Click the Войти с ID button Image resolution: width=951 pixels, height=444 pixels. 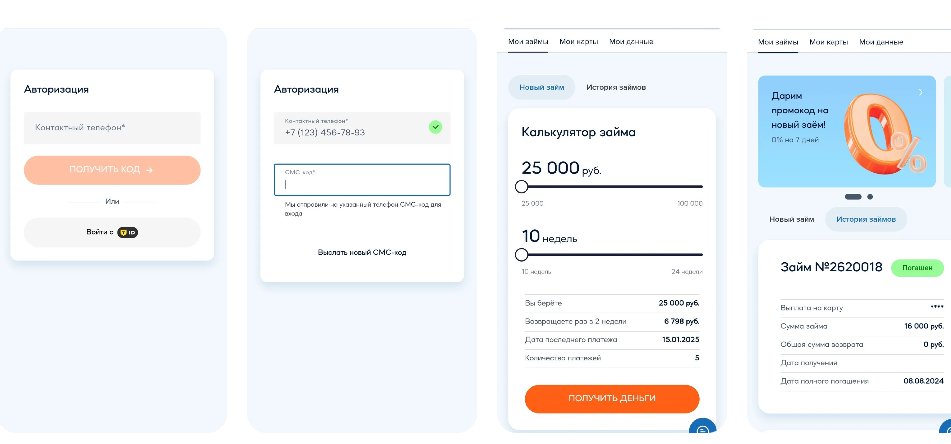[112, 232]
